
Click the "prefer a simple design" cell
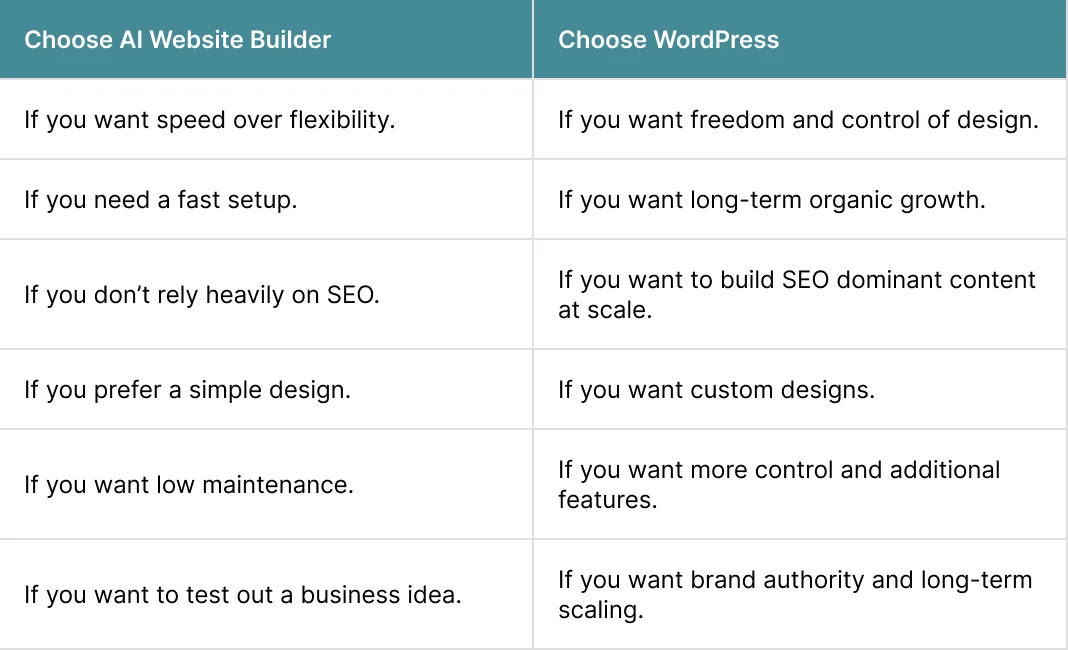pos(187,389)
